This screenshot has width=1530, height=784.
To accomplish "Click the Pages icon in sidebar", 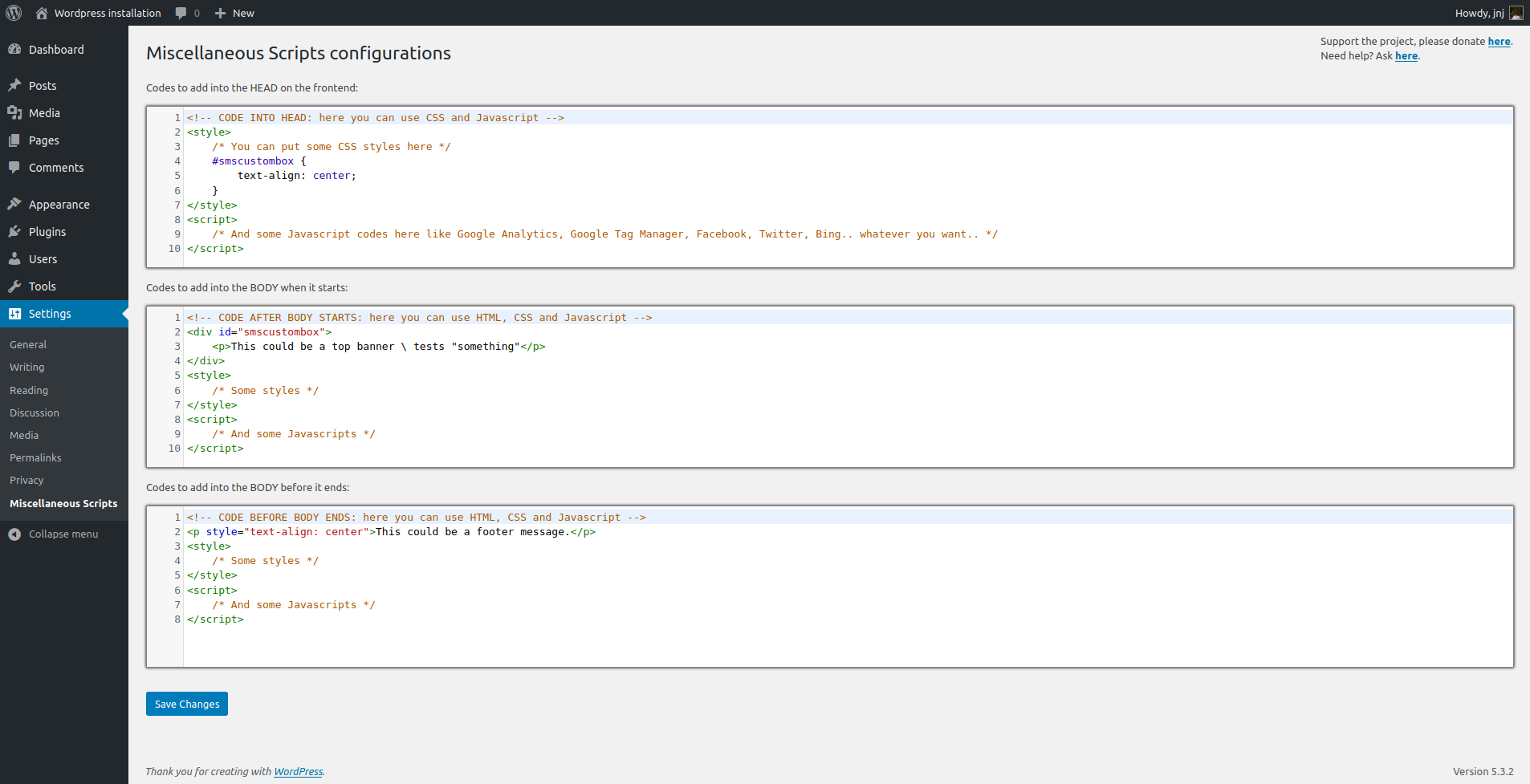I will (14, 140).
